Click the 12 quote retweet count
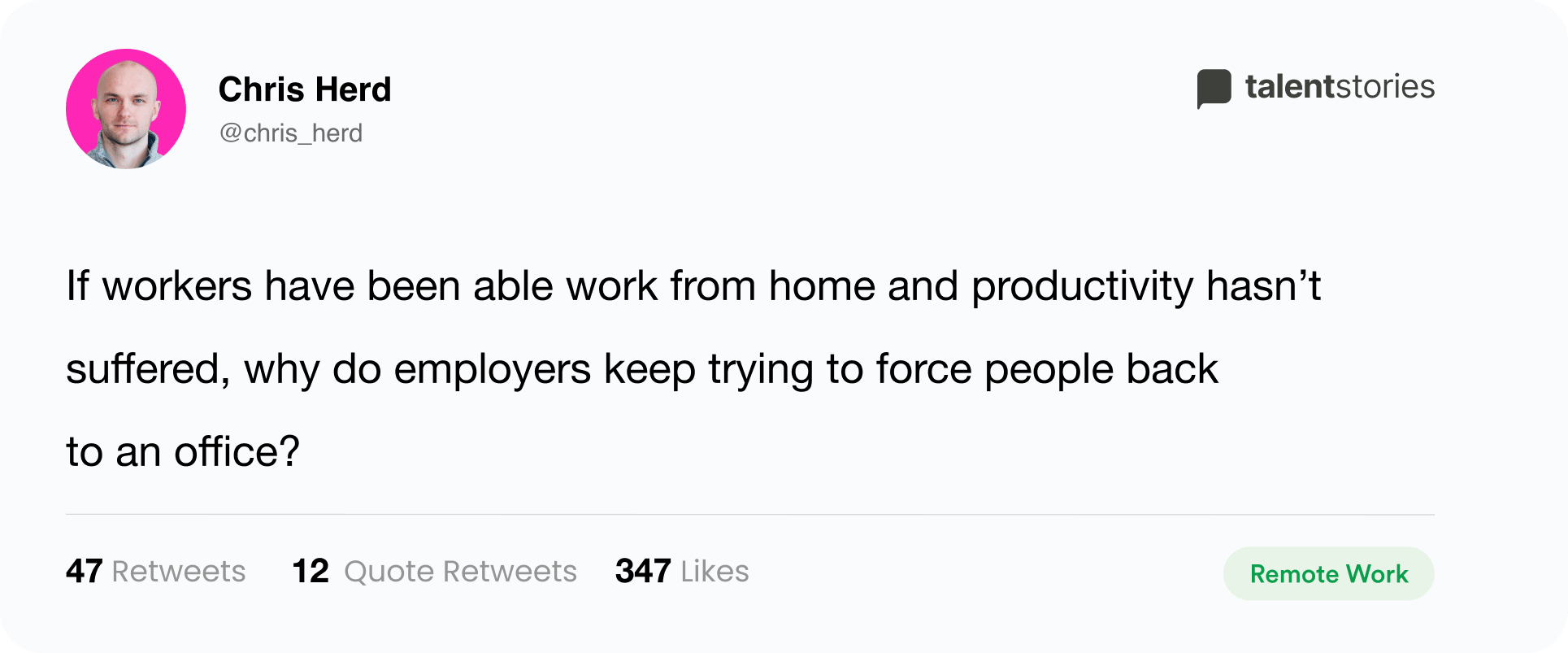The height and width of the screenshot is (653, 1568). tap(311, 571)
